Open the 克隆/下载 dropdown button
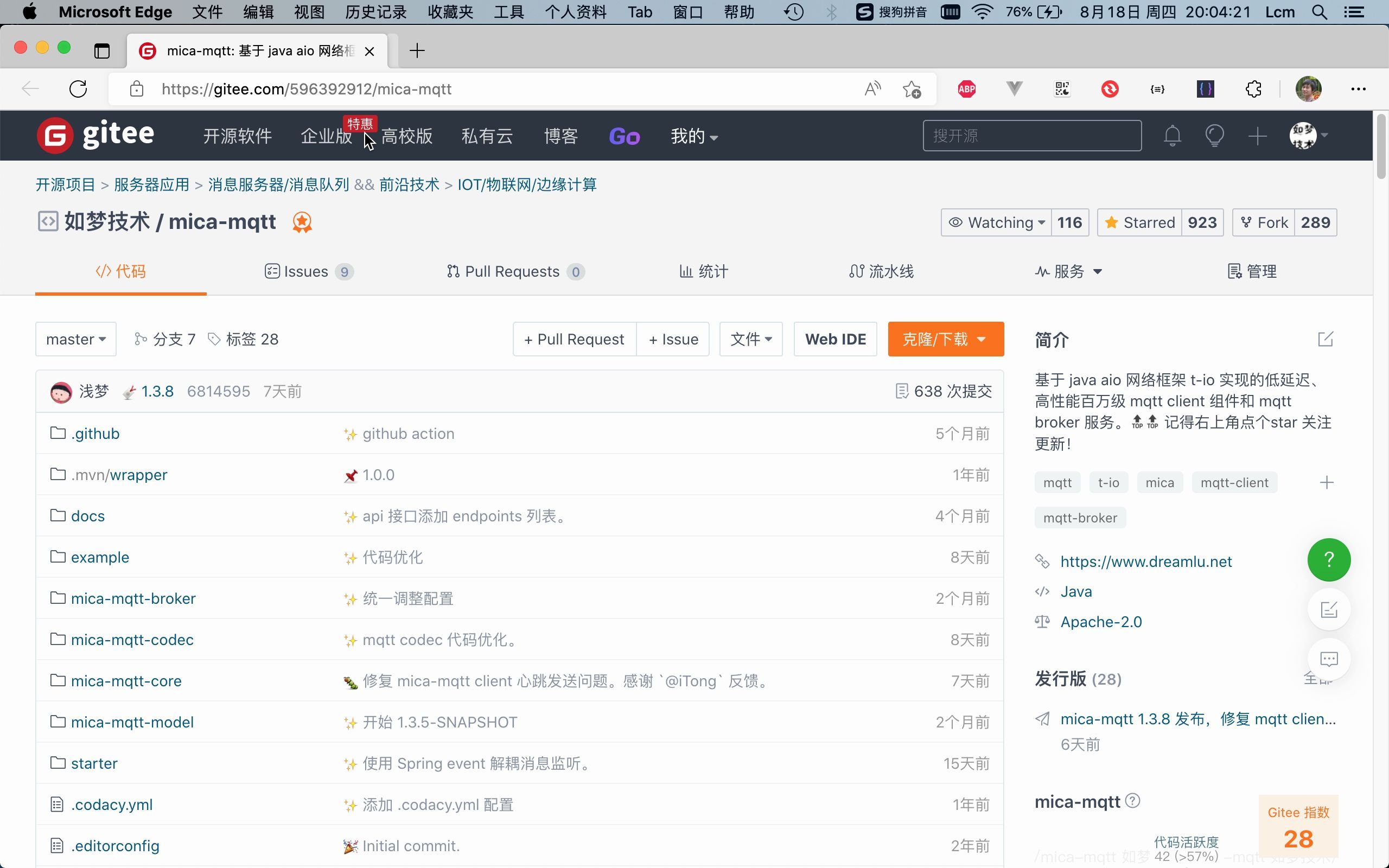This screenshot has height=868, width=1389. click(945, 339)
